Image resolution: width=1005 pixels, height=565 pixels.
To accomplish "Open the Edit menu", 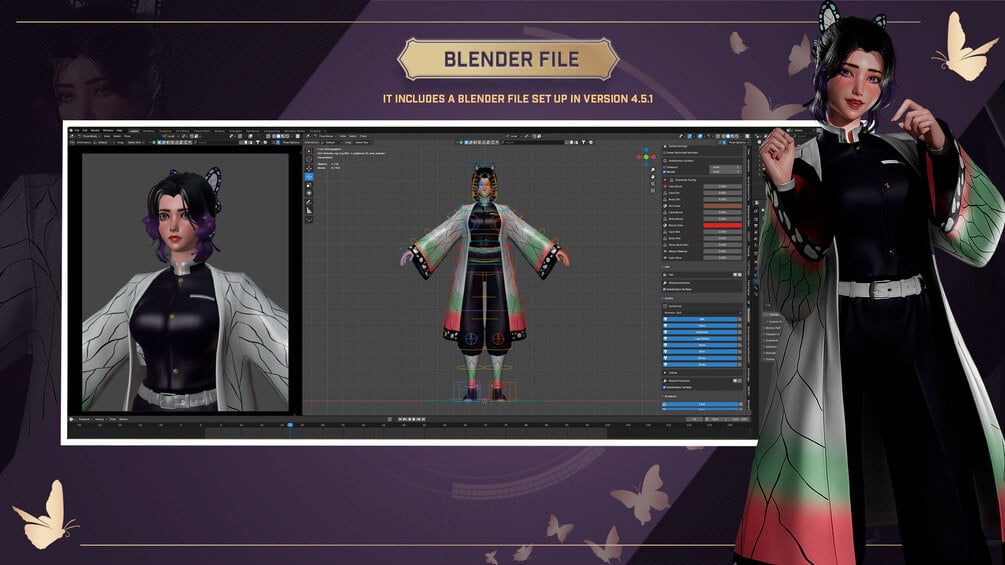I will pos(85,130).
